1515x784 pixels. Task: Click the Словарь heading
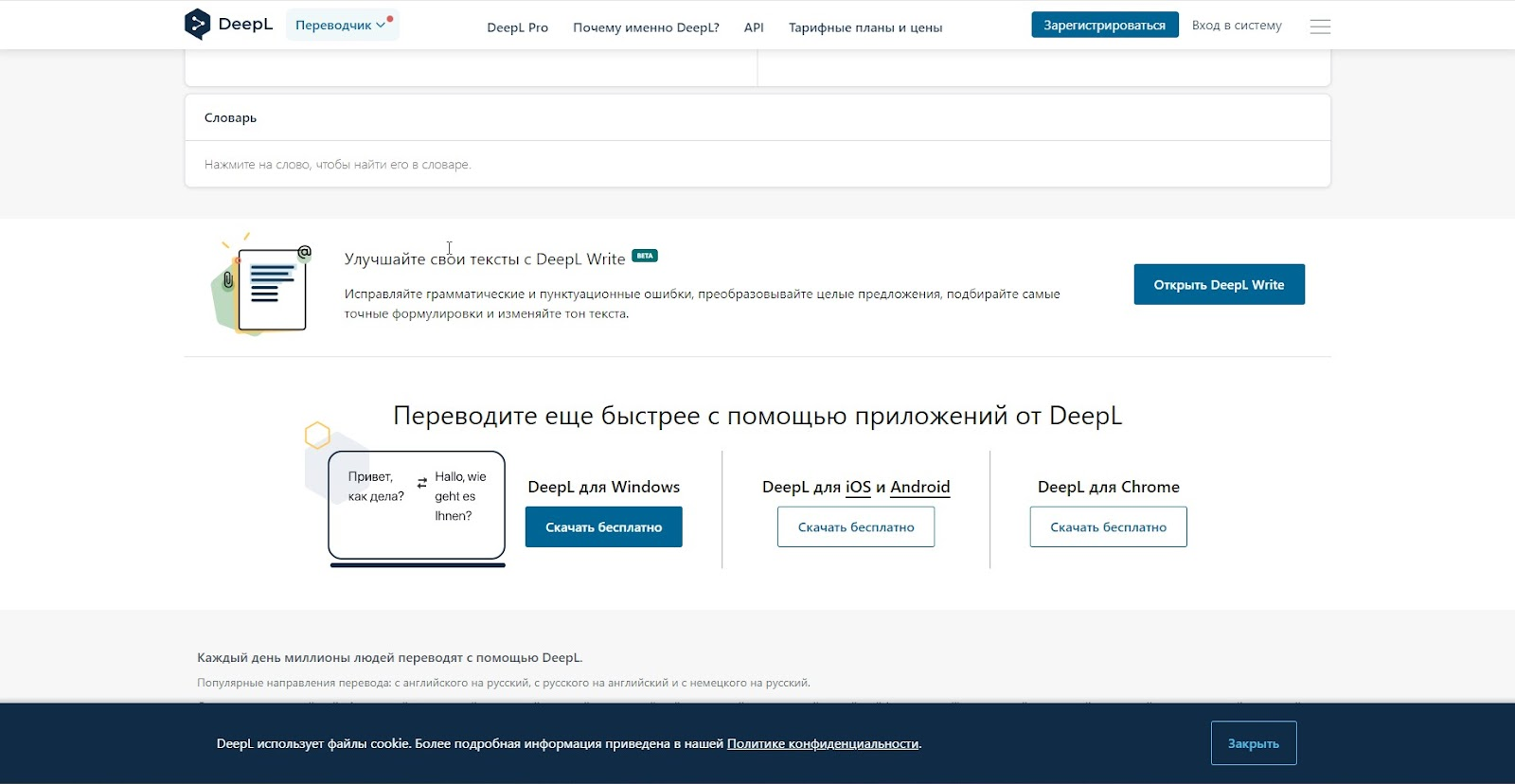(230, 117)
